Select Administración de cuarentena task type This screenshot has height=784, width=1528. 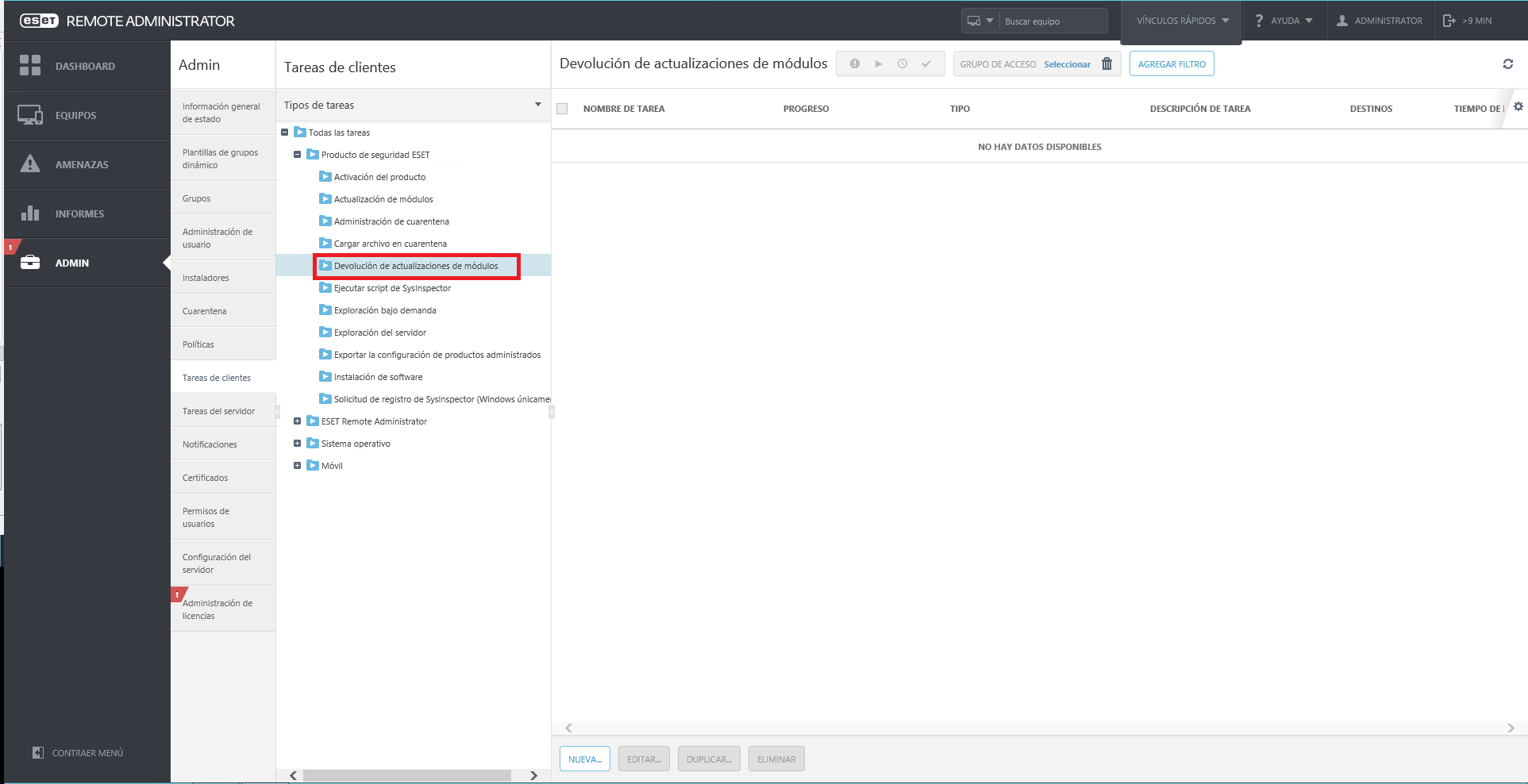pyautogui.click(x=391, y=221)
